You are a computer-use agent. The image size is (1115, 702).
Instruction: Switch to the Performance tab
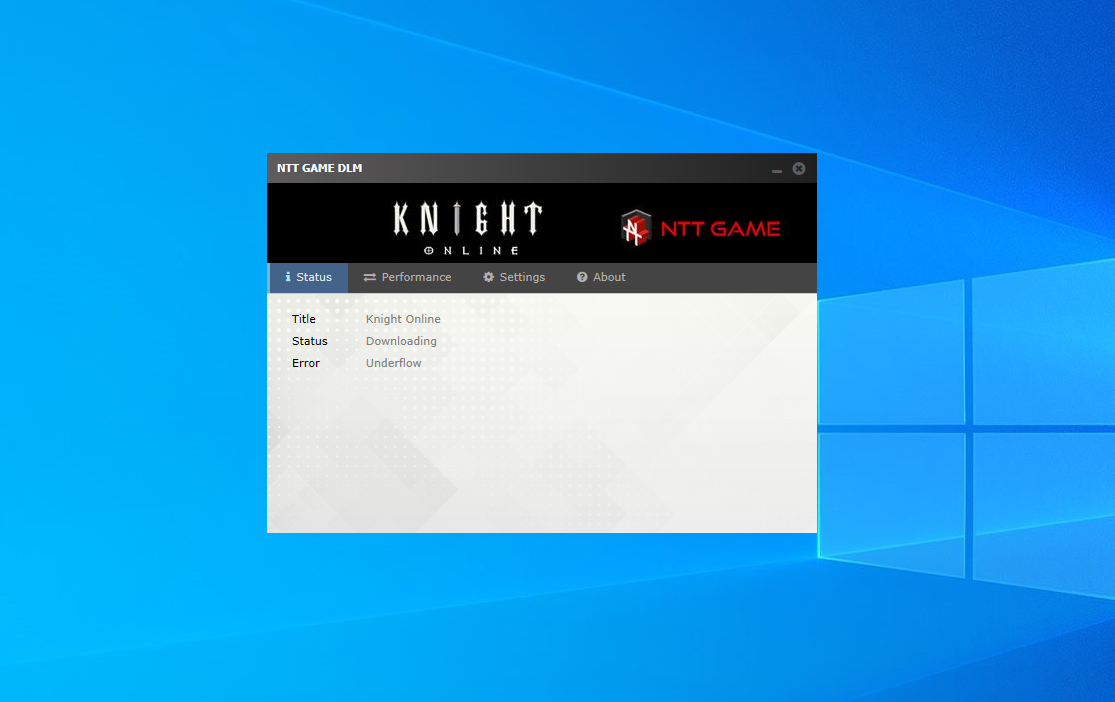pyautogui.click(x=407, y=277)
